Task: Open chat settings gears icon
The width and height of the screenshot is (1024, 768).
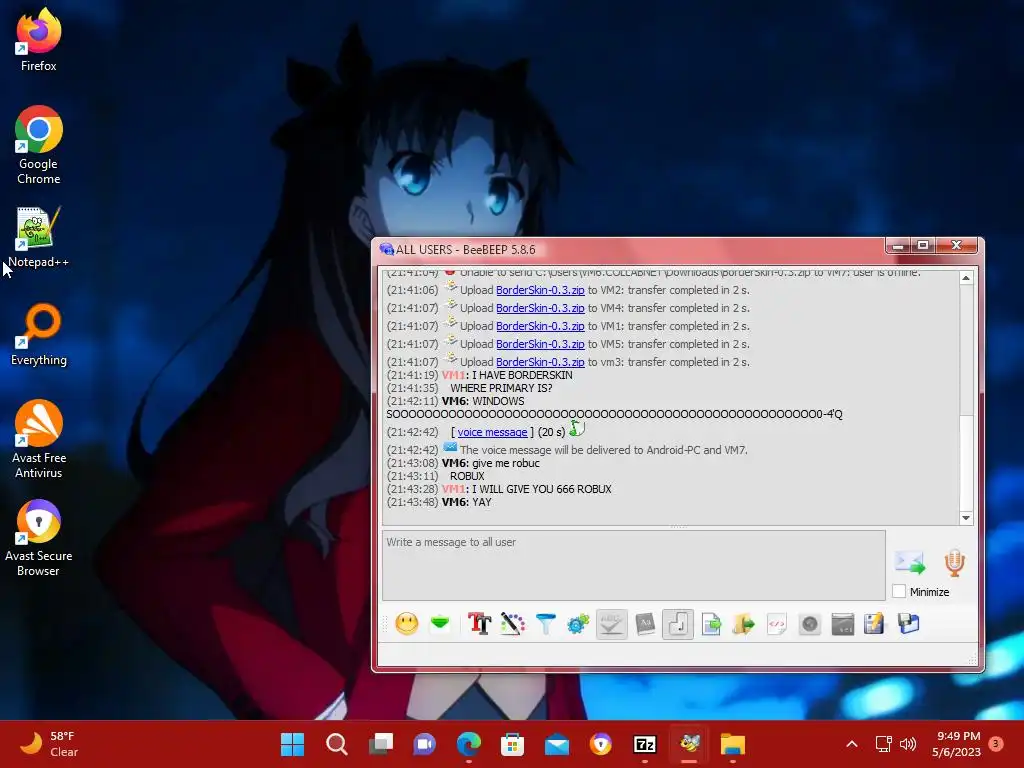Action: 578,624
